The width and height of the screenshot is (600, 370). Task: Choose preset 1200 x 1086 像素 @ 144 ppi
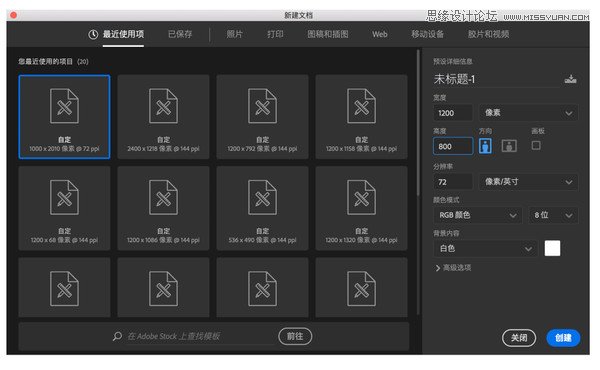click(163, 208)
